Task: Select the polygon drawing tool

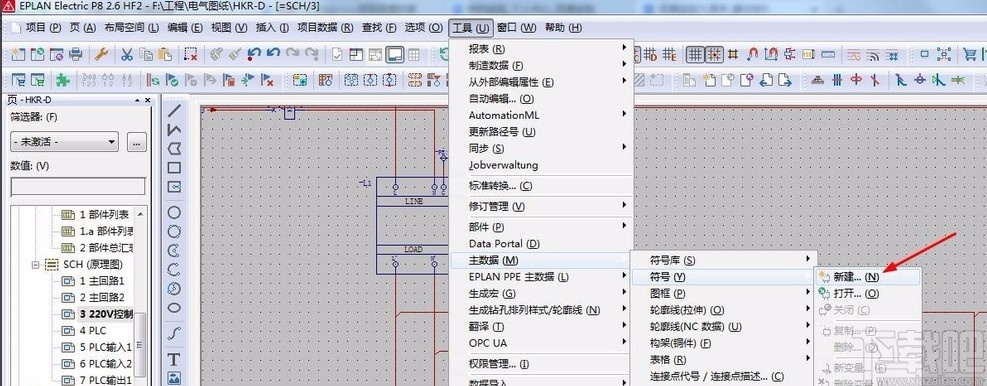Action: (174, 149)
